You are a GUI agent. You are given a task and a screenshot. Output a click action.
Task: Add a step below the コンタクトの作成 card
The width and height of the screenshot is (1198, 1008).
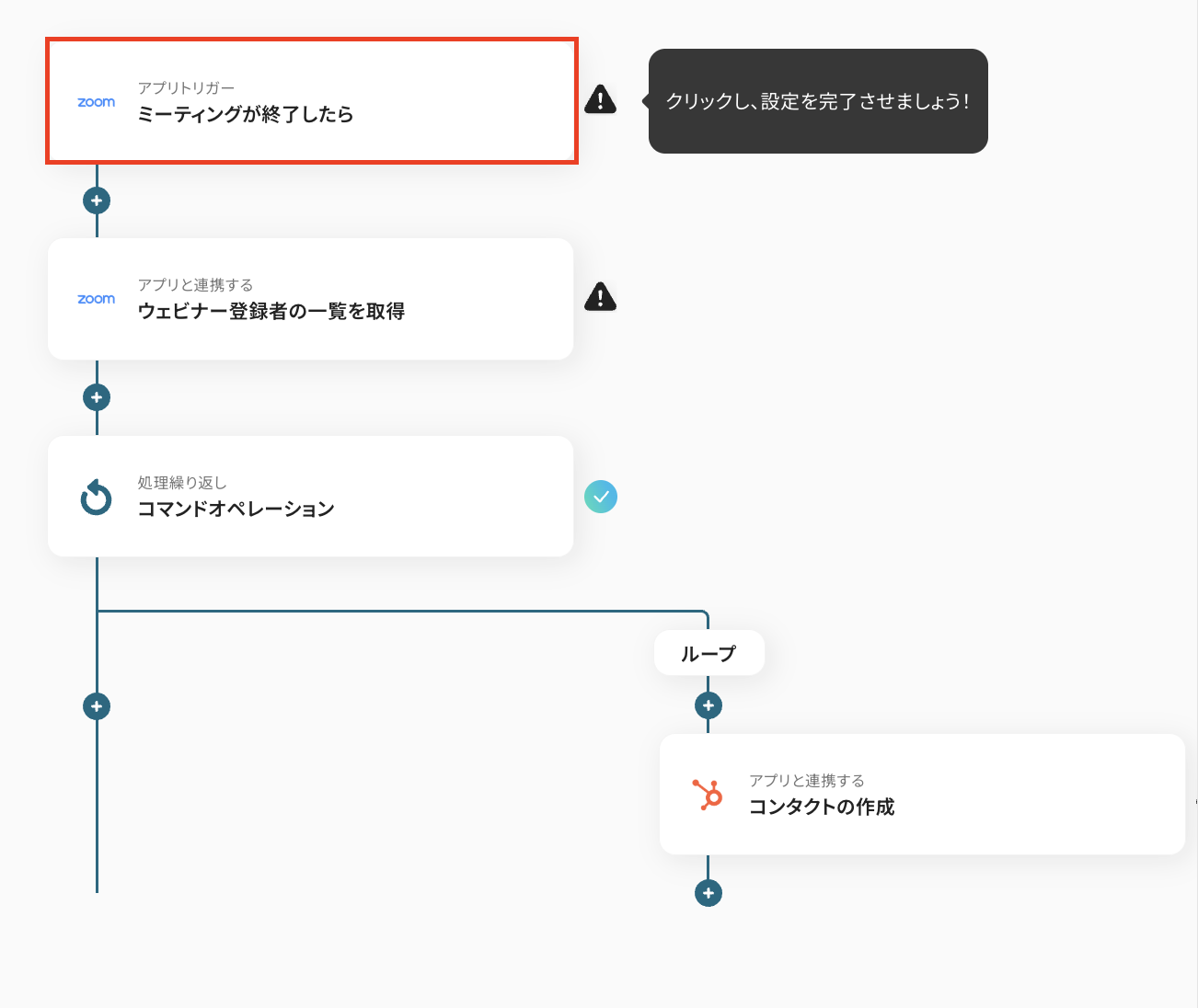708,893
